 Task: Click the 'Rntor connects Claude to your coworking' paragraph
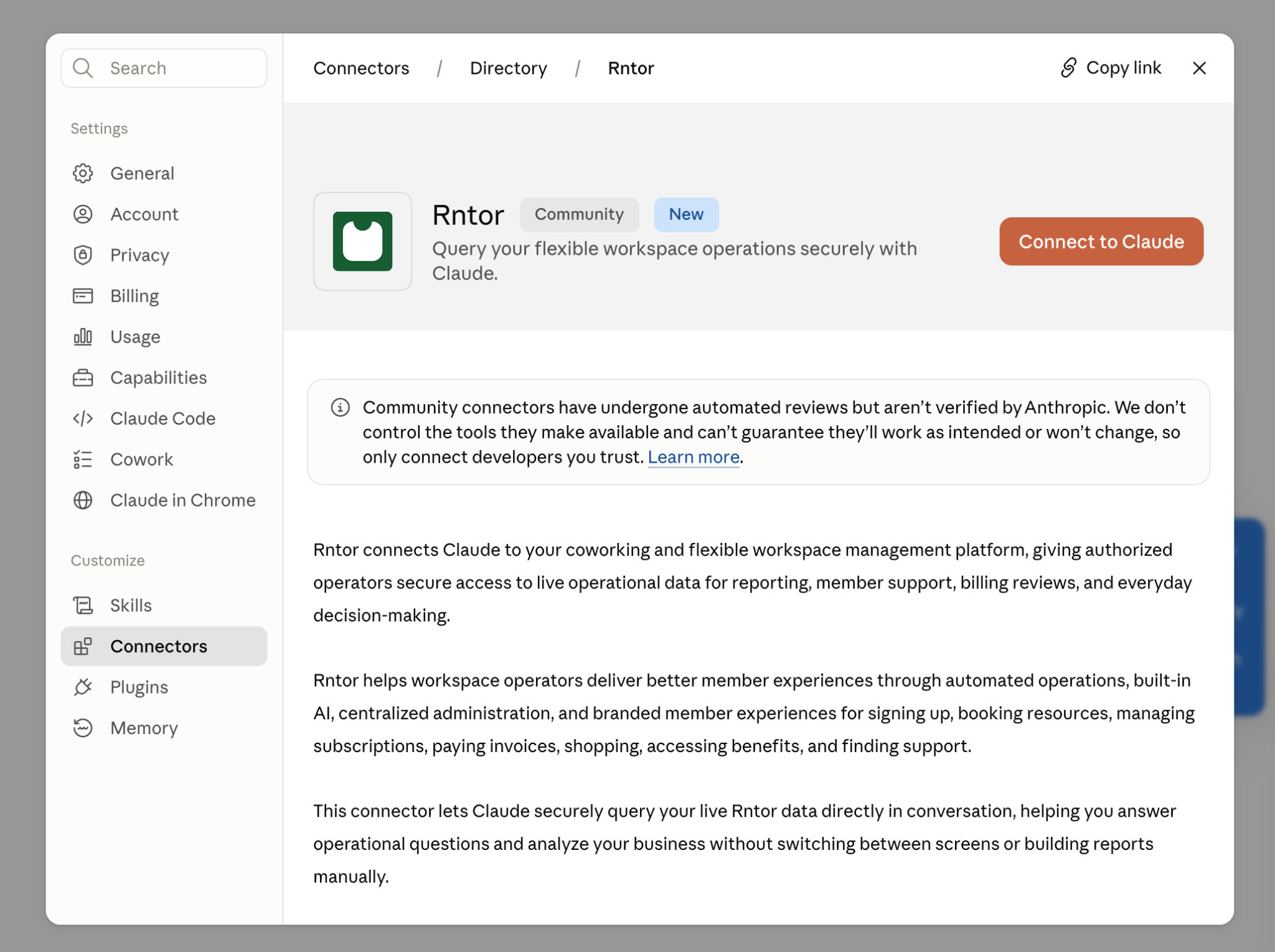752,583
